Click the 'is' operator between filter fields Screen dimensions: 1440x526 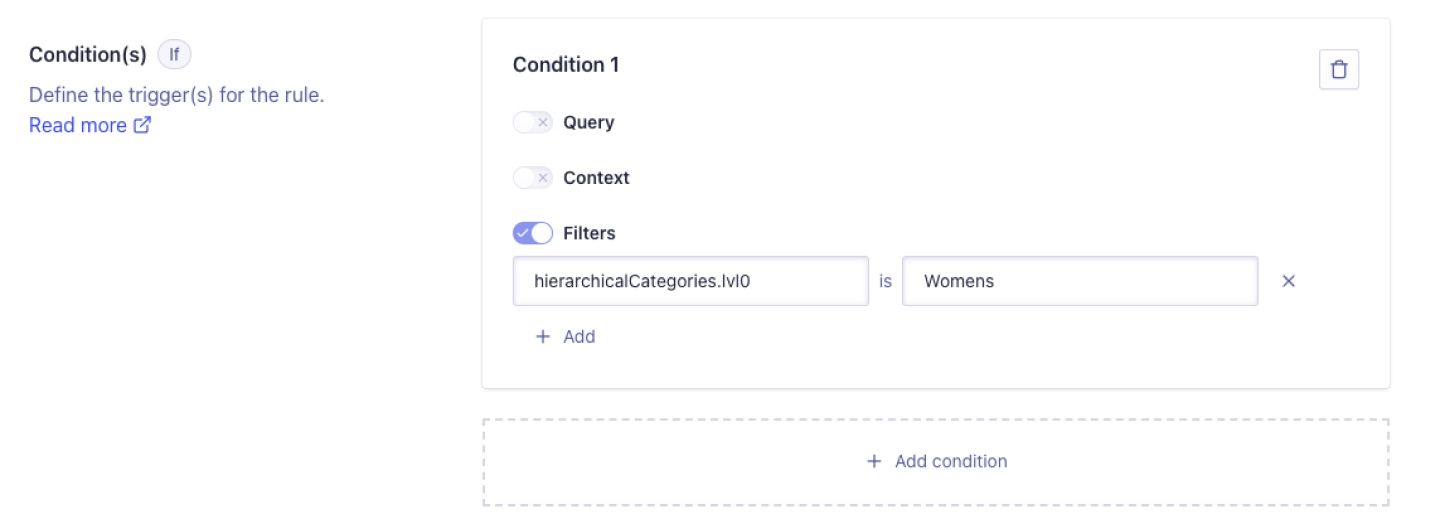coord(885,281)
